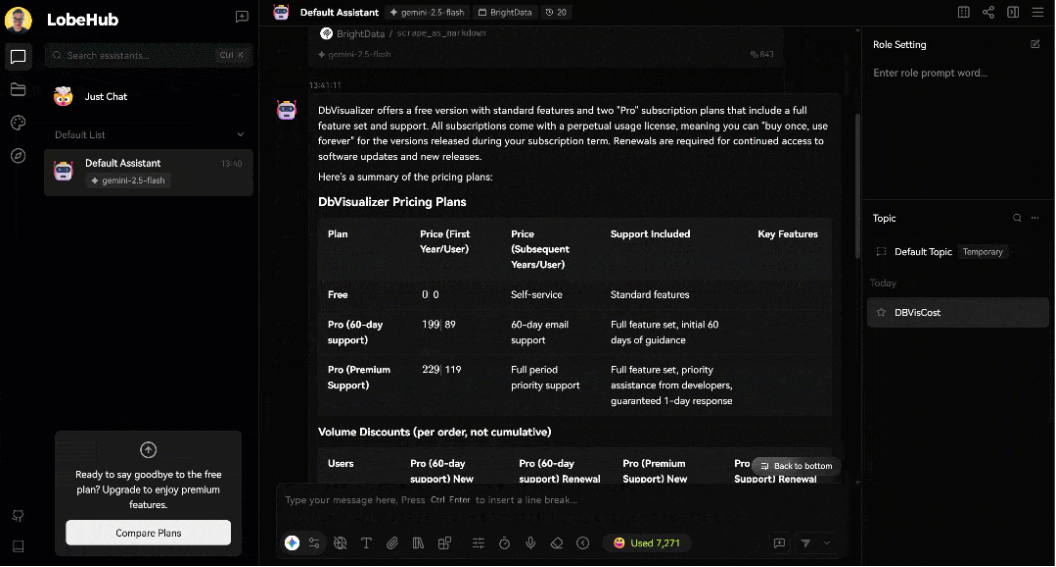Toggle web search globe in input toolbar
Screen dimensions: 1056x567
pos(340,543)
